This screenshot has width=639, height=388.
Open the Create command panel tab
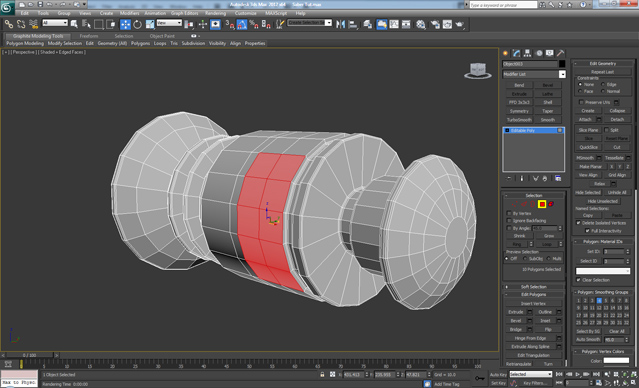[x=506, y=53]
